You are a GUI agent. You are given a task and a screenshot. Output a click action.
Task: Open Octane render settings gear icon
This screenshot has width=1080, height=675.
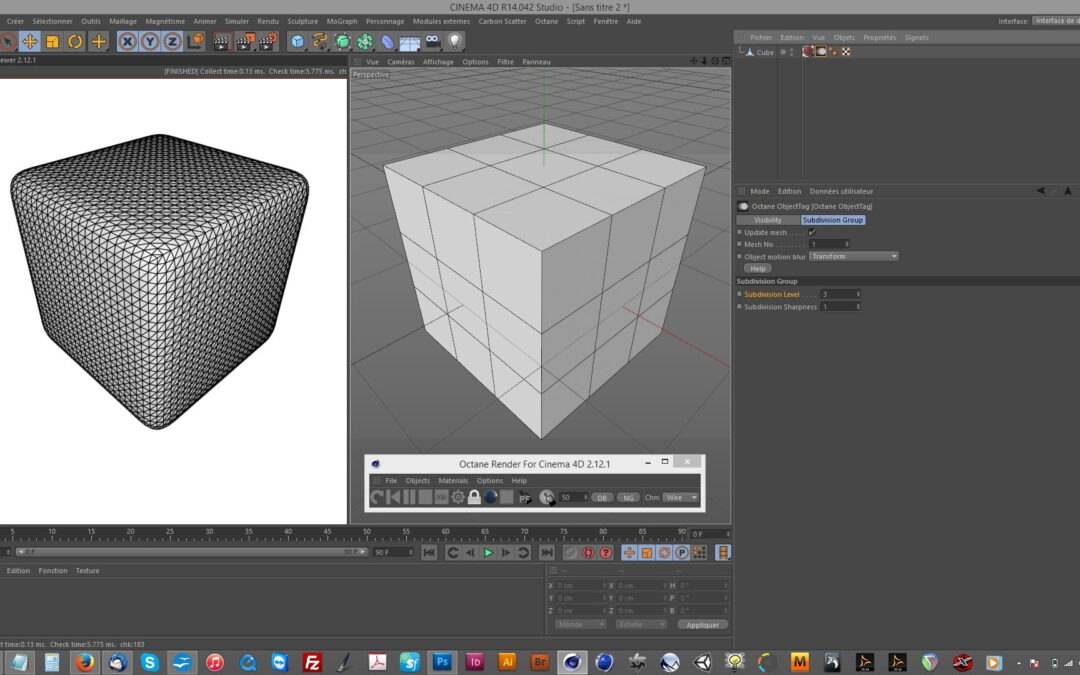pyautogui.click(x=458, y=497)
